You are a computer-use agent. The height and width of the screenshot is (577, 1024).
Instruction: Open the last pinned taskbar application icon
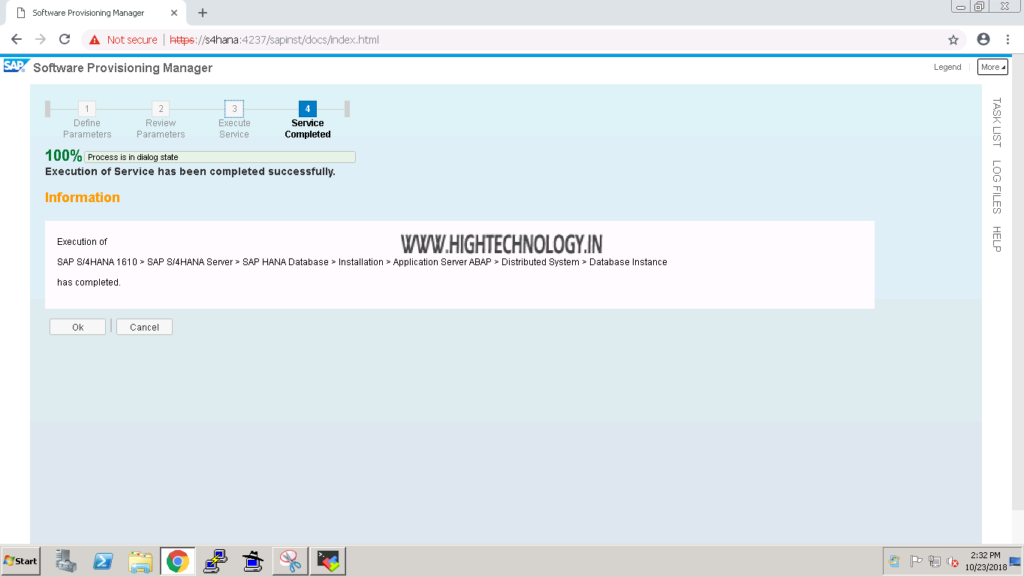coord(328,561)
